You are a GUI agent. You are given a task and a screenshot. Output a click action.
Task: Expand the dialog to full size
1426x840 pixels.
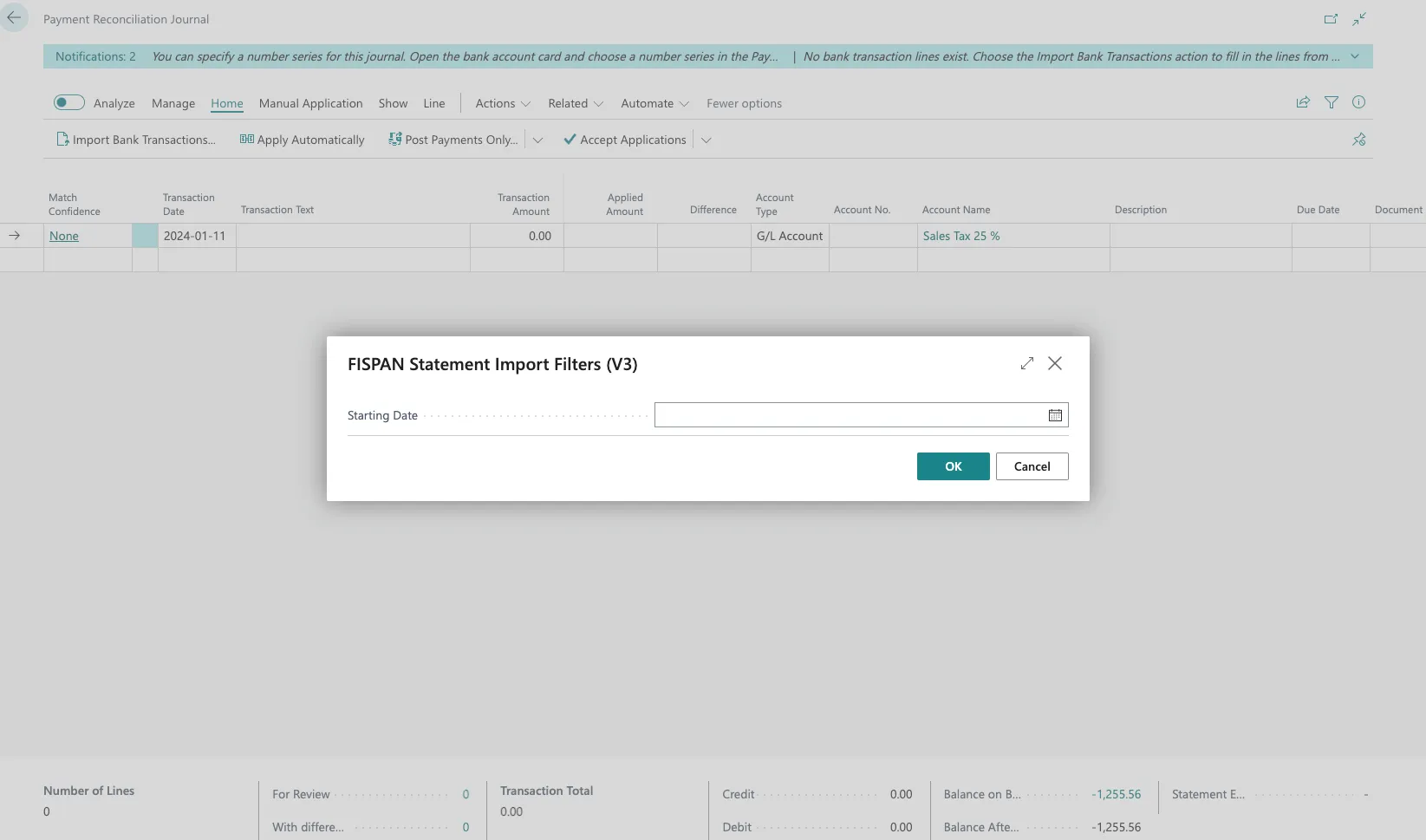pyautogui.click(x=1027, y=363)
